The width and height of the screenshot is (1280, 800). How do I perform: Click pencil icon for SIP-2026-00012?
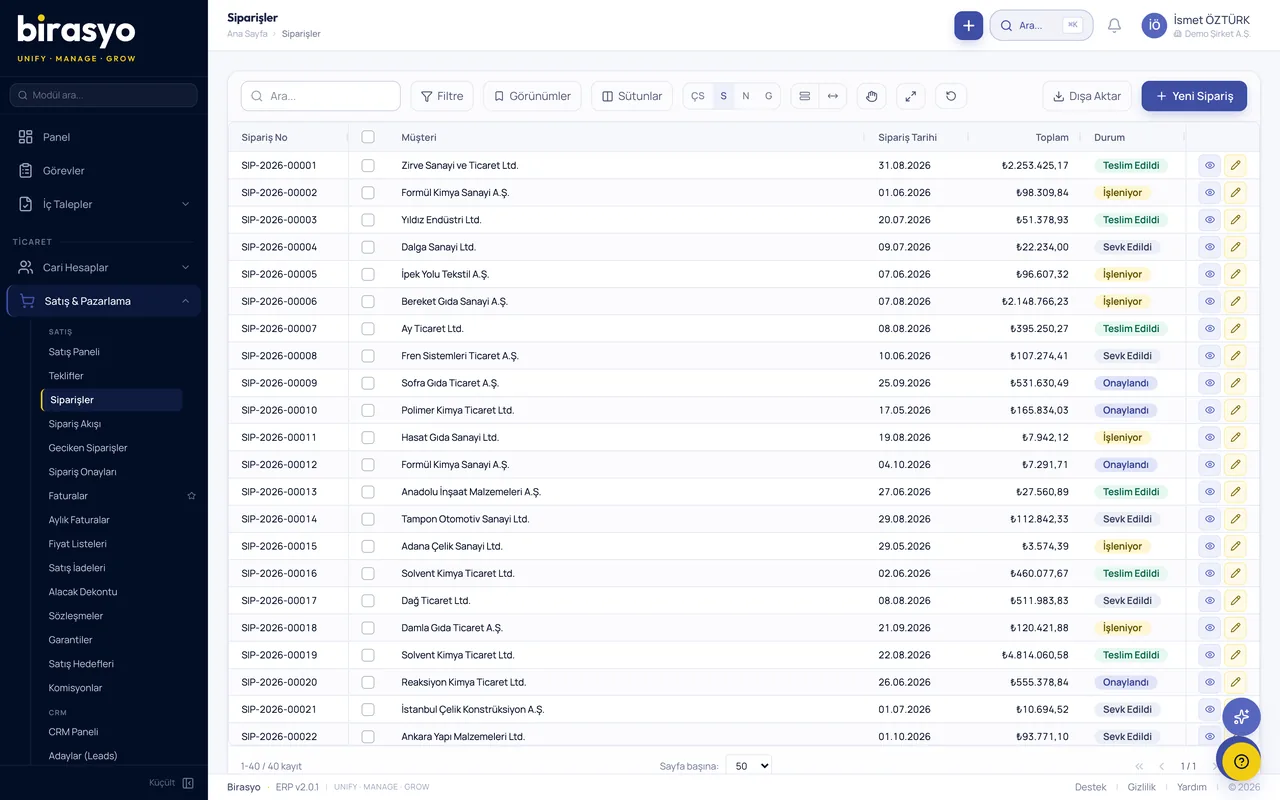click(1235, 464)
